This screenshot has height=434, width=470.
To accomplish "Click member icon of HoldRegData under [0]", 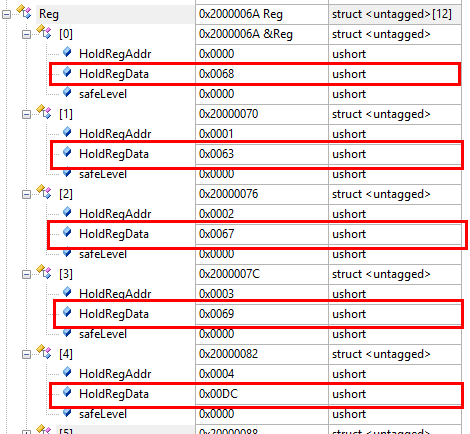I will tap(67, 72).
